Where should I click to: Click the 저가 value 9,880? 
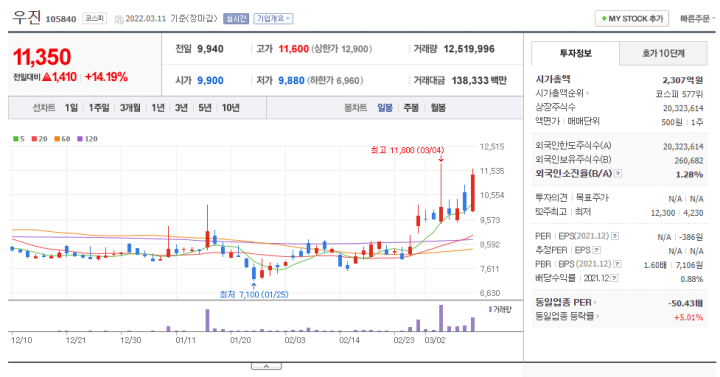(291, 80)
